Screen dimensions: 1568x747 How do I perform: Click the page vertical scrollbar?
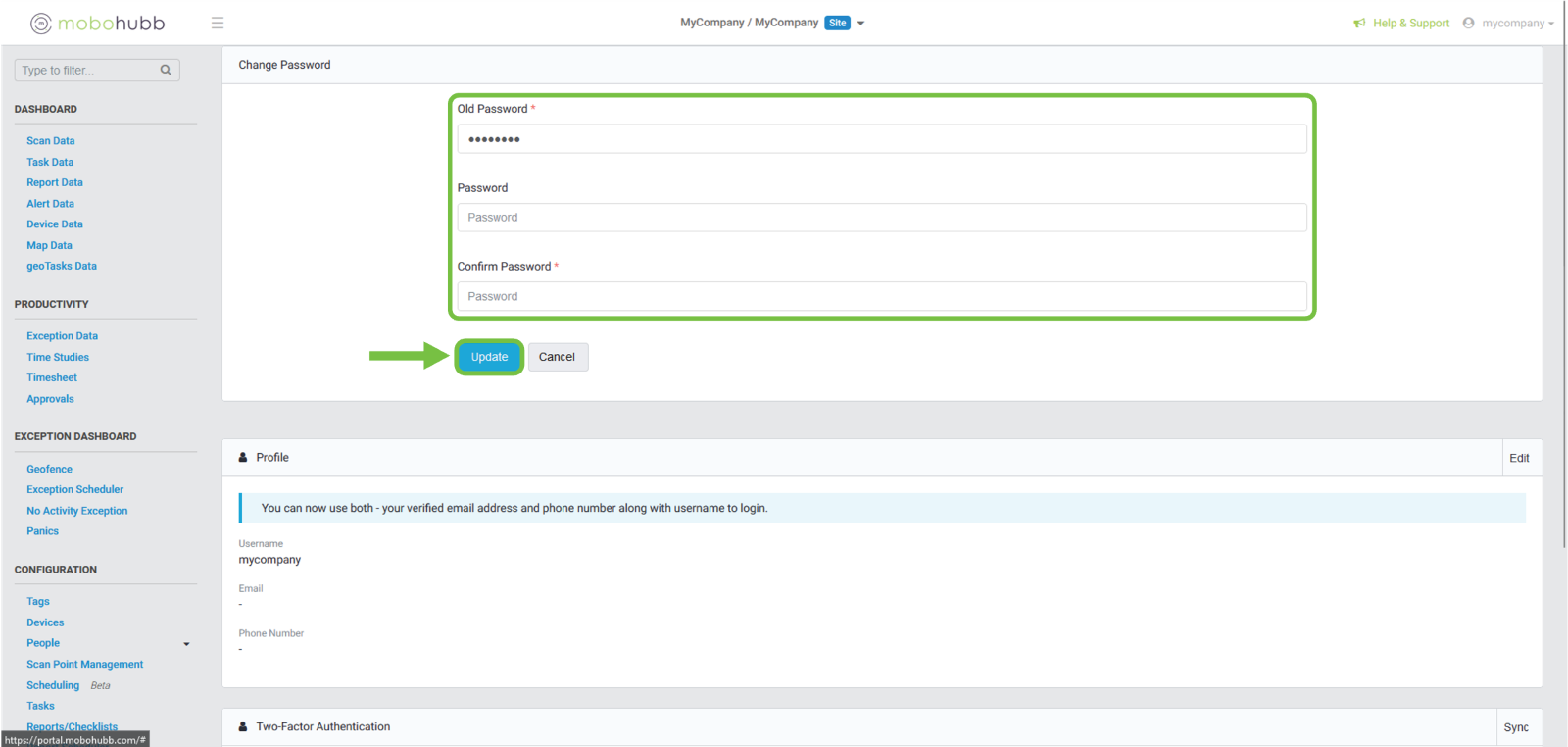point(1563,294)
